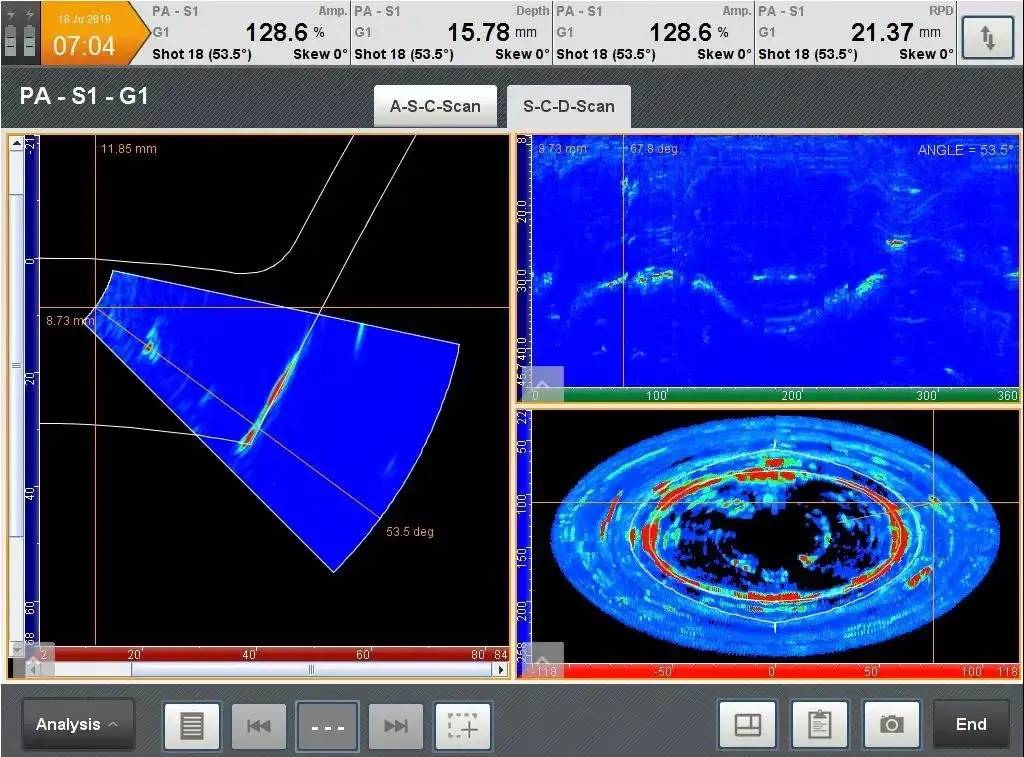Take a screenshot with camera icon

coord(891,725)
